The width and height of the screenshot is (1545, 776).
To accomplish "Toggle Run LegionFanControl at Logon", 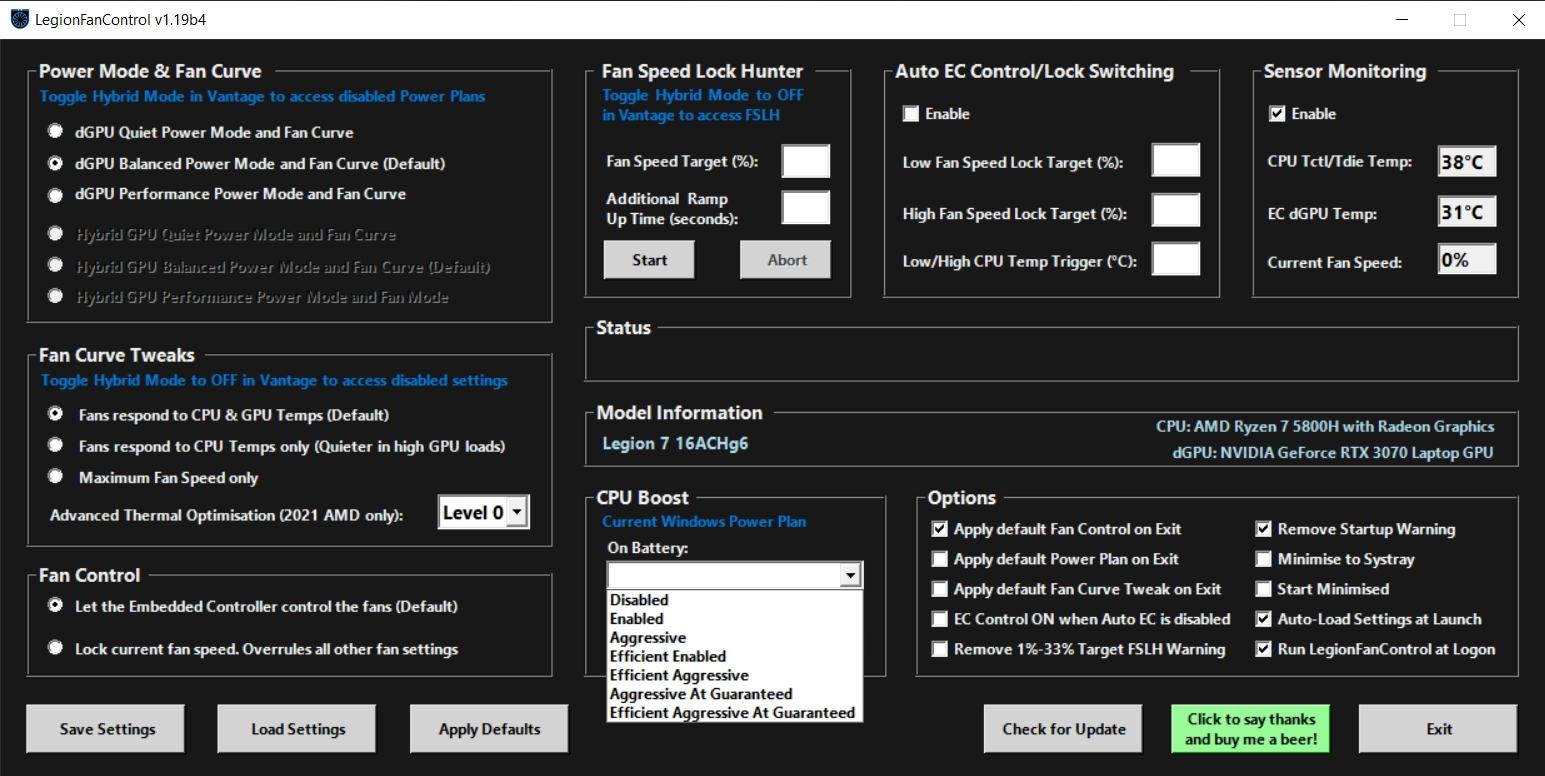I will point(1263,649).
